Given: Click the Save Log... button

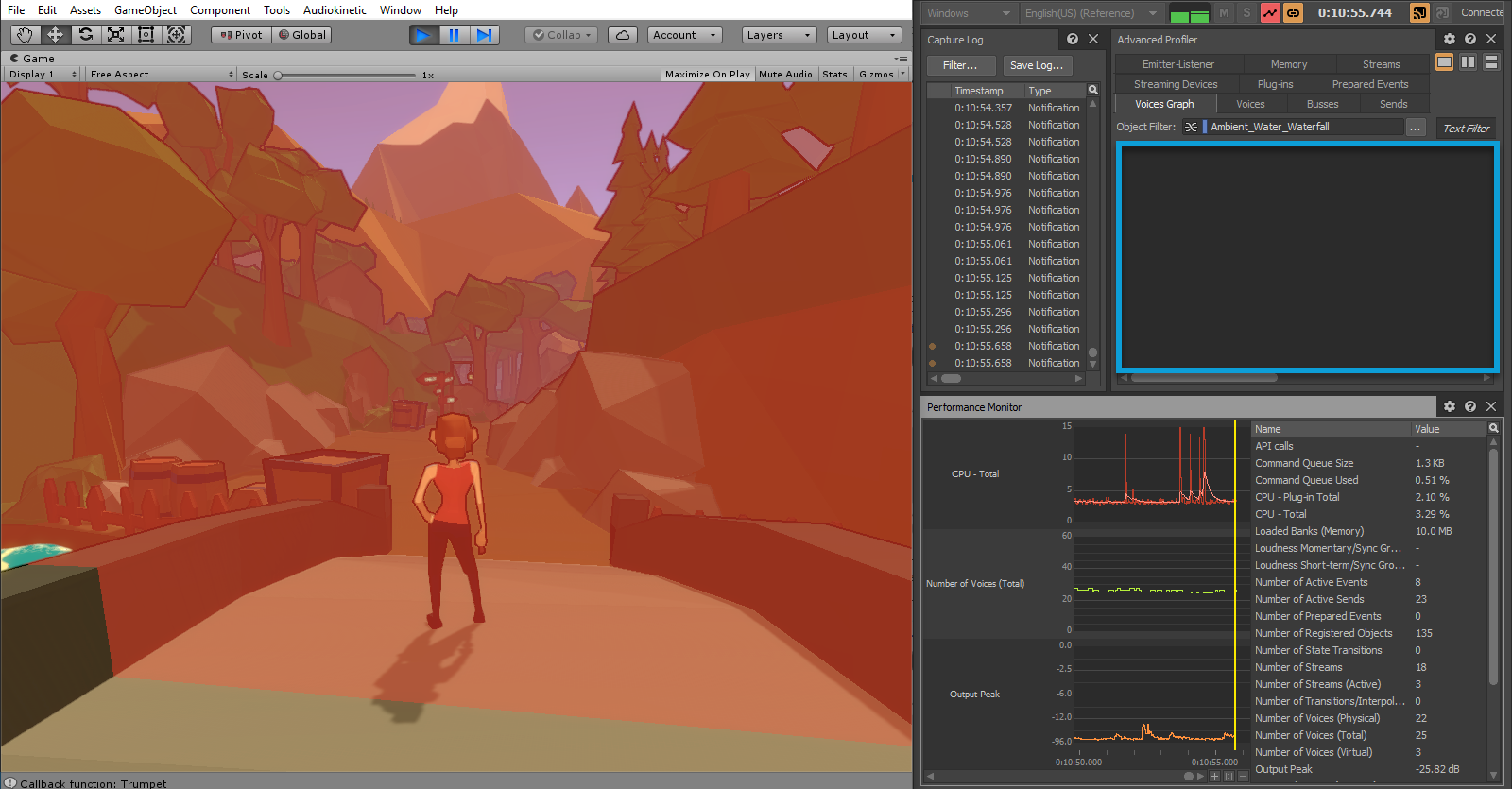Looking at the screenshot, I should (x=1036, y=65).
